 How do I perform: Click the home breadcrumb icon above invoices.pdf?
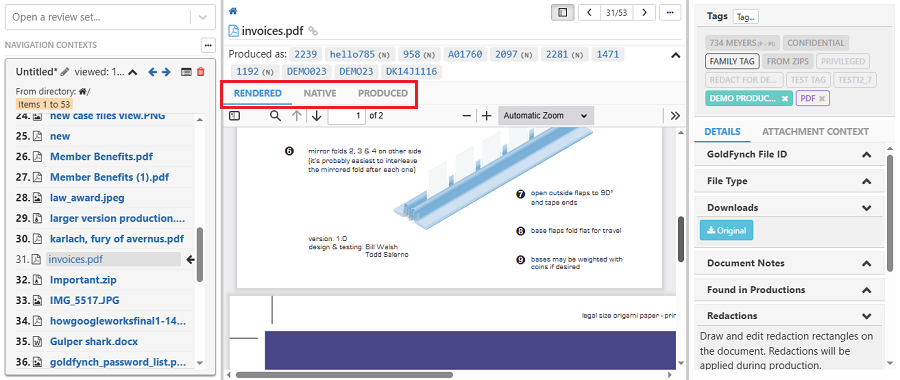click(x=233, y=11)
